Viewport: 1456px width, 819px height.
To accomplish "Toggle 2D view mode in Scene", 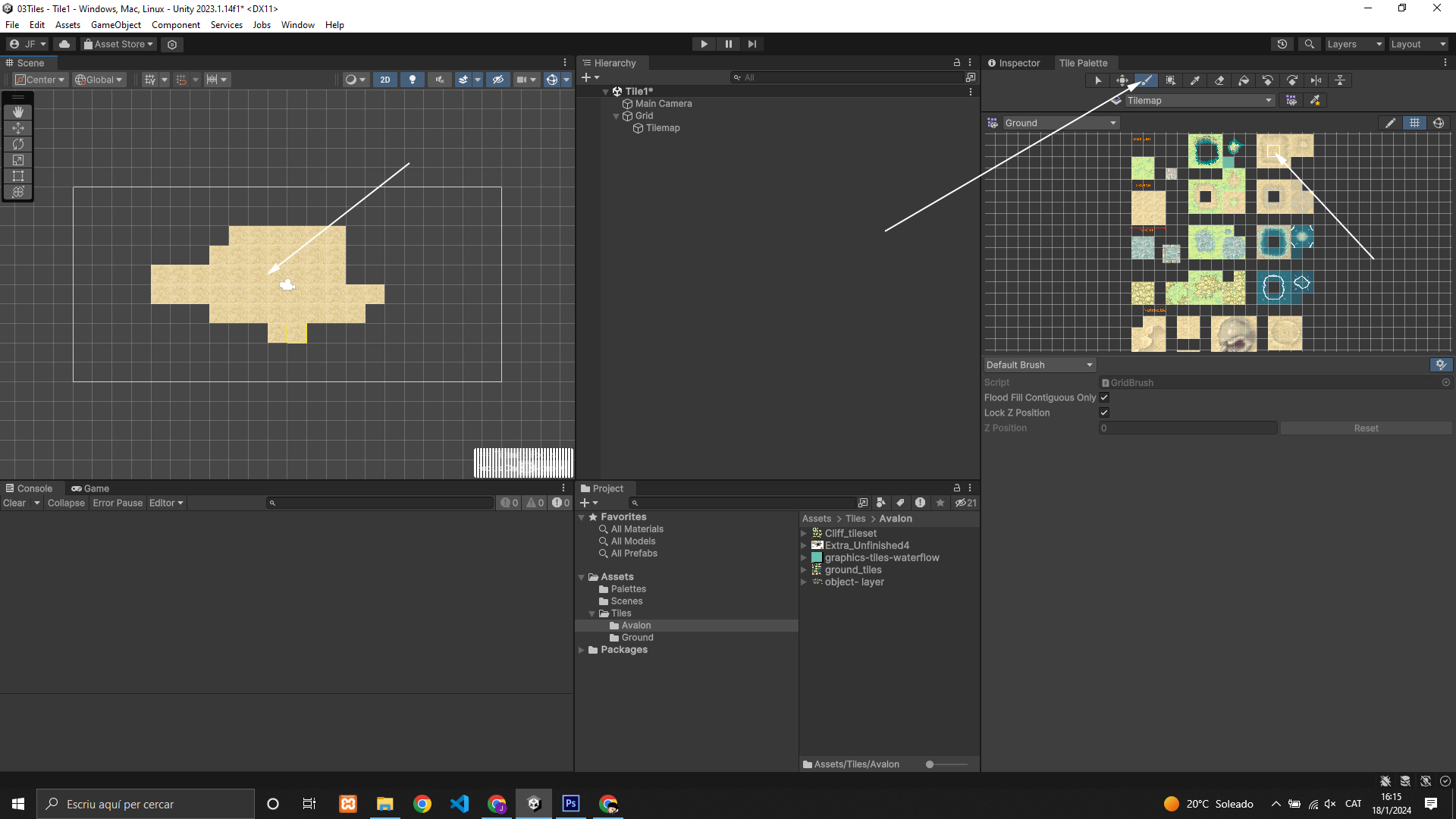I will coord(385,80).
